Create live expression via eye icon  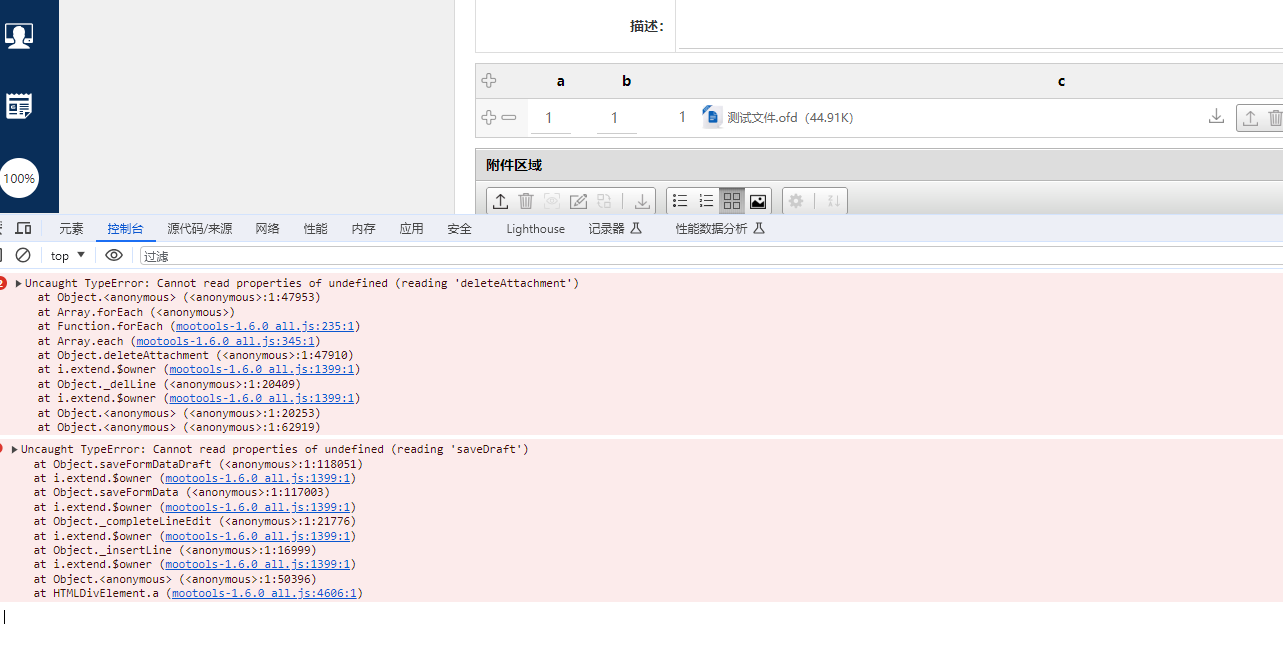pyautogui.click(x=114, y=255)
